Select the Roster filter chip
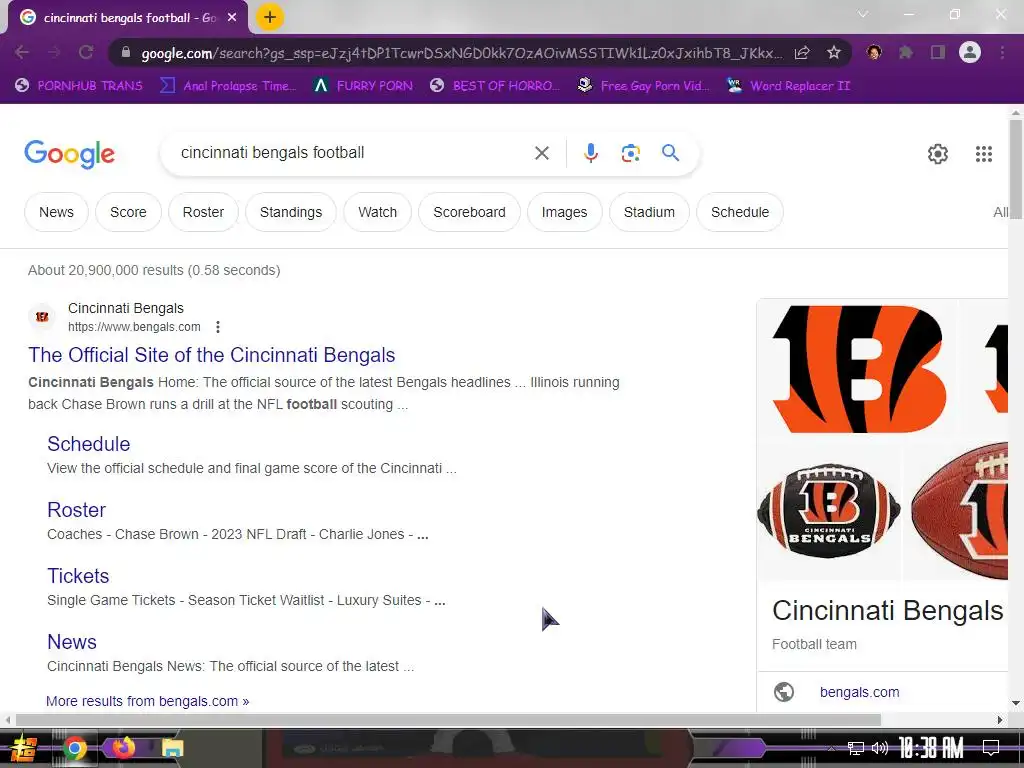The image size is (1024, 768). tap(203, 212)
